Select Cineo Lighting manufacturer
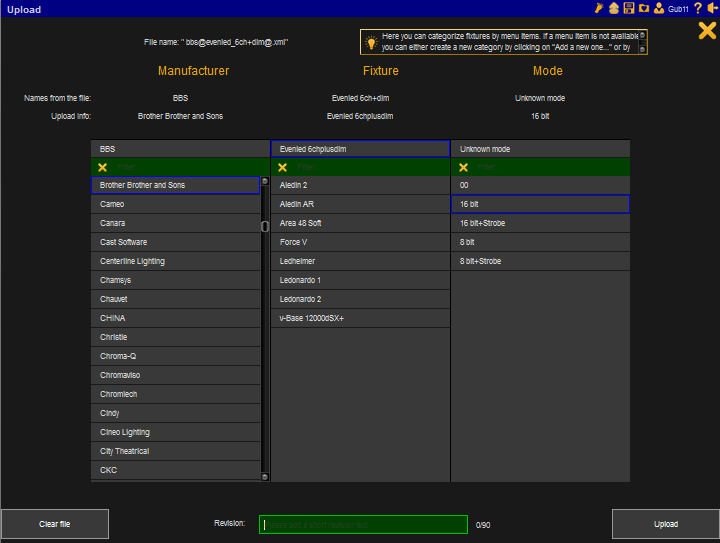Viewport: 720px width, 543px height. [x=175, y=432]
